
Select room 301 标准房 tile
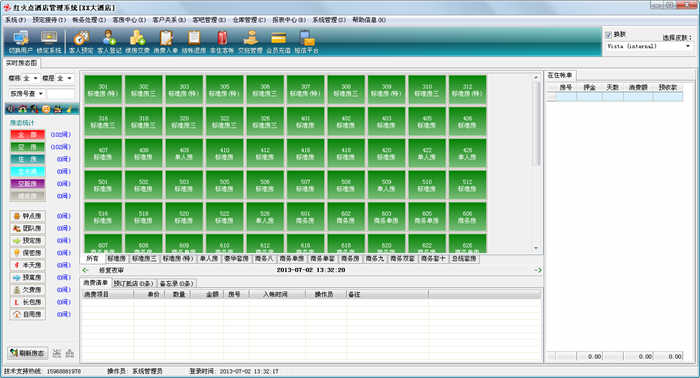(x=103, y=90)
